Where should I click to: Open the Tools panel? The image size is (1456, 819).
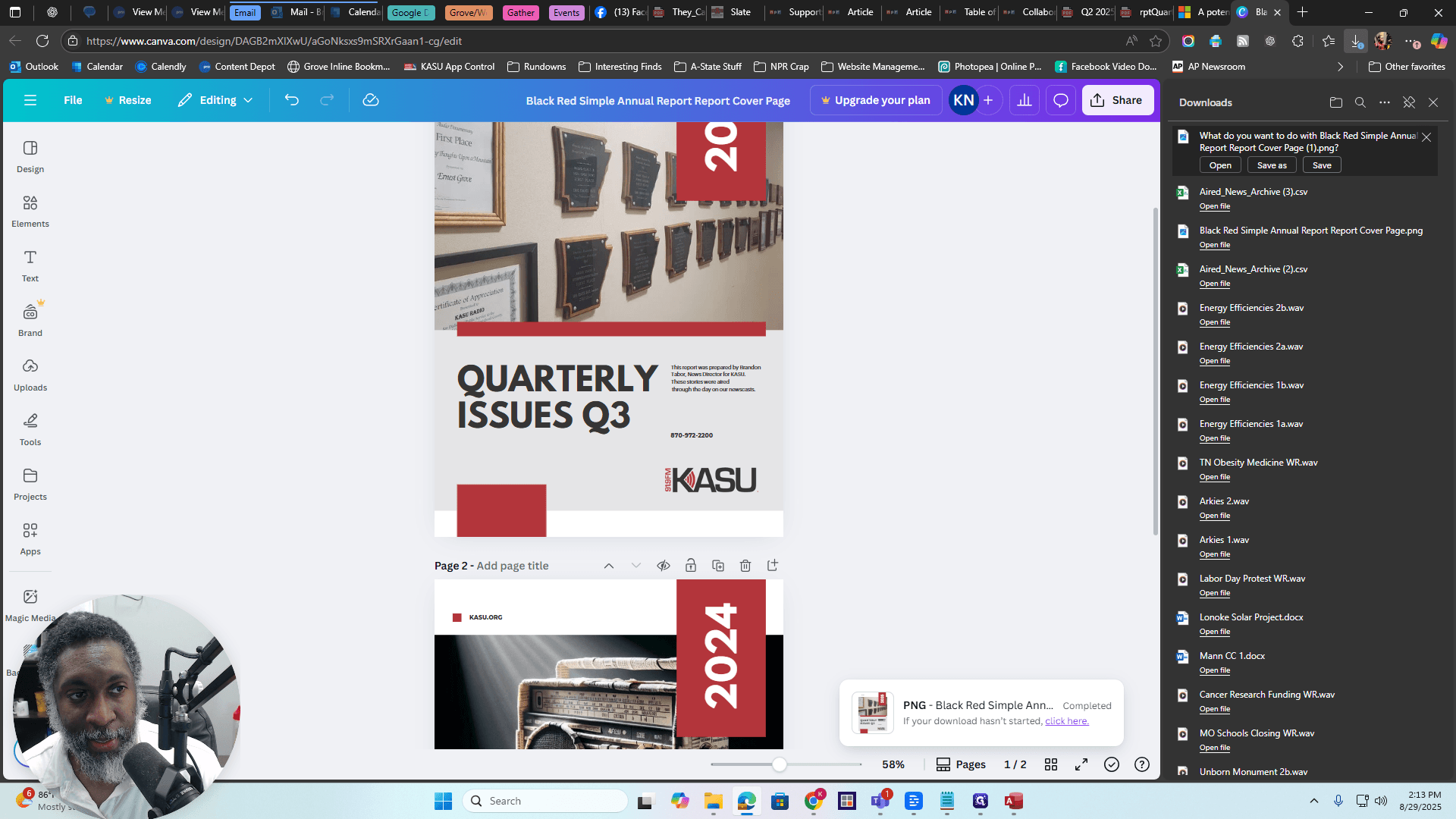pos(30,430)
